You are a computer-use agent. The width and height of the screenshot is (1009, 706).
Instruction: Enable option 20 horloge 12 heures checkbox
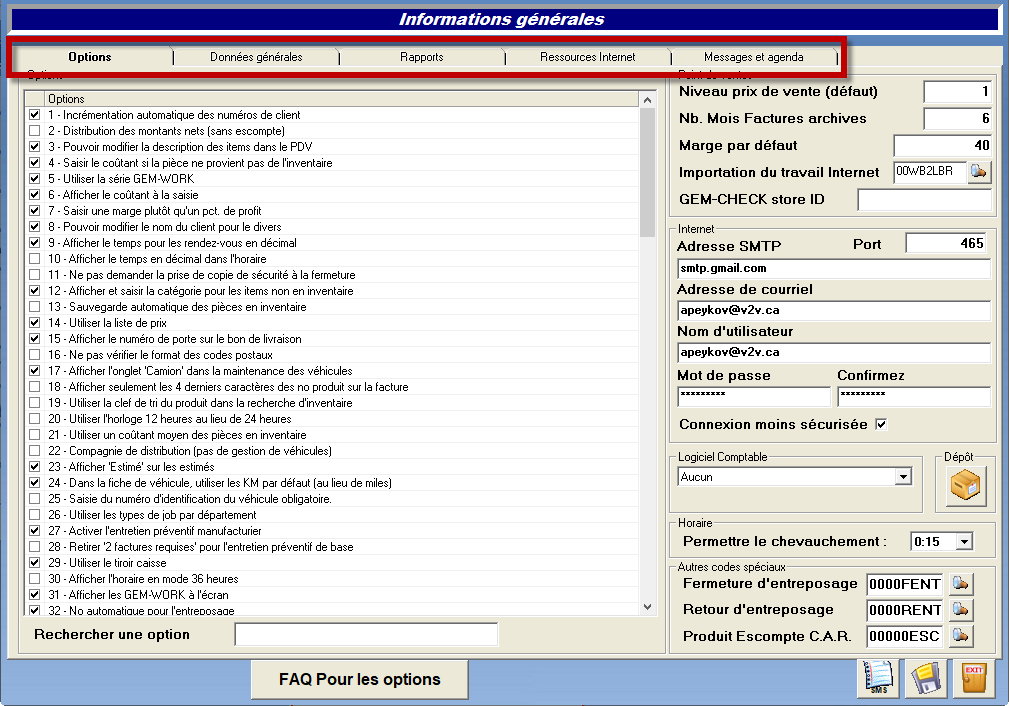(x=35, y=419)
